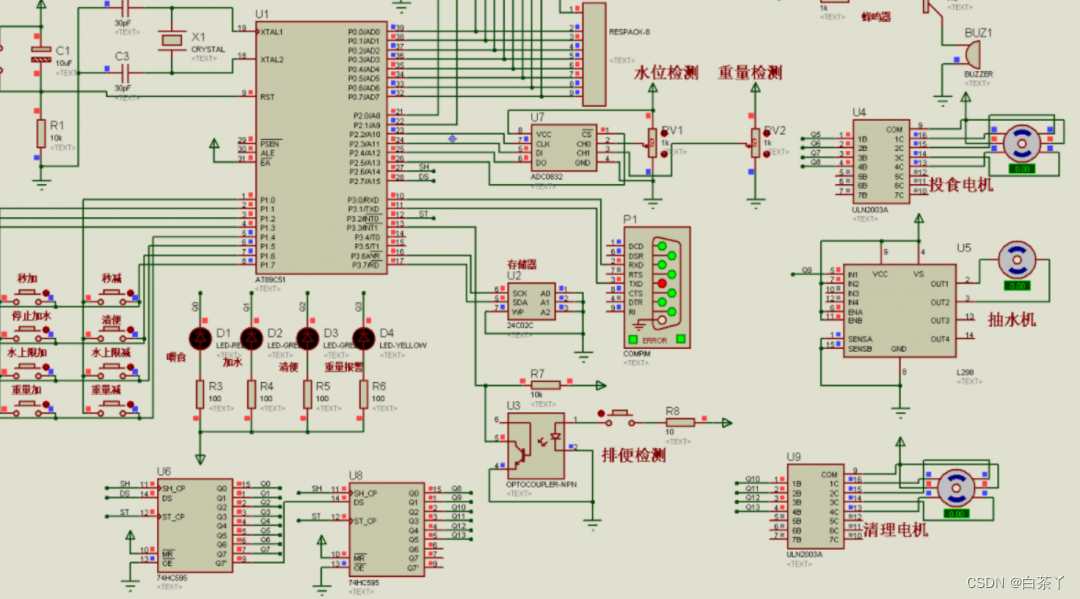Select resistor R1 10k
Image resolution: width=1080 pixels, height=599 pixels.
41,134
